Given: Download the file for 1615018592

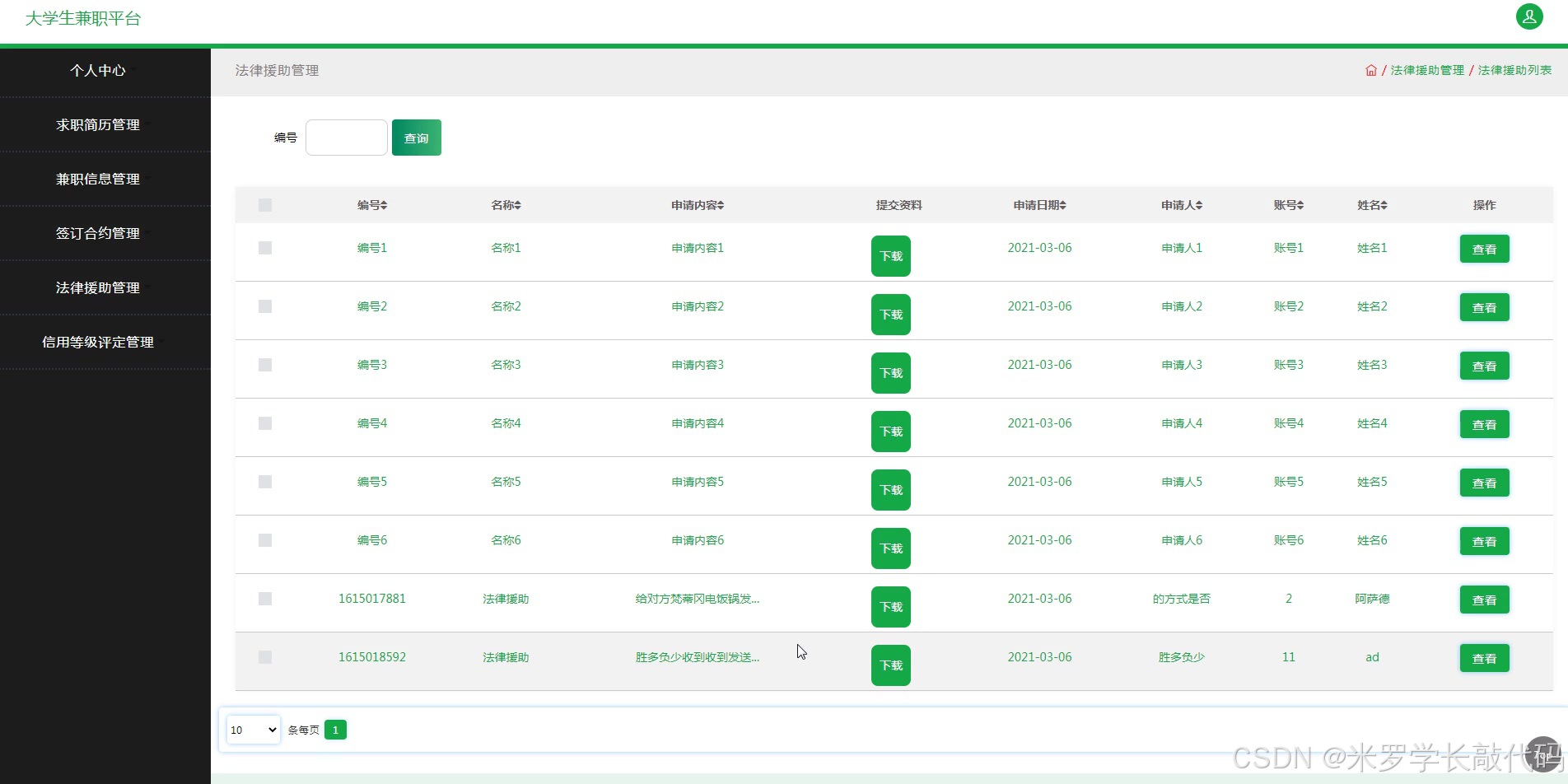Looking at the screenshot, I should pos(891,665).
